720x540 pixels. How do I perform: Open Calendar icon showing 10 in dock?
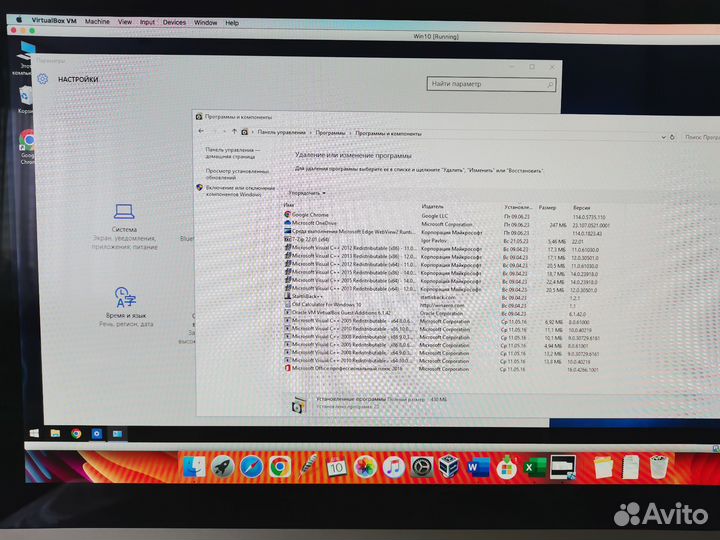pyautogui.click(x=337, y=467)
